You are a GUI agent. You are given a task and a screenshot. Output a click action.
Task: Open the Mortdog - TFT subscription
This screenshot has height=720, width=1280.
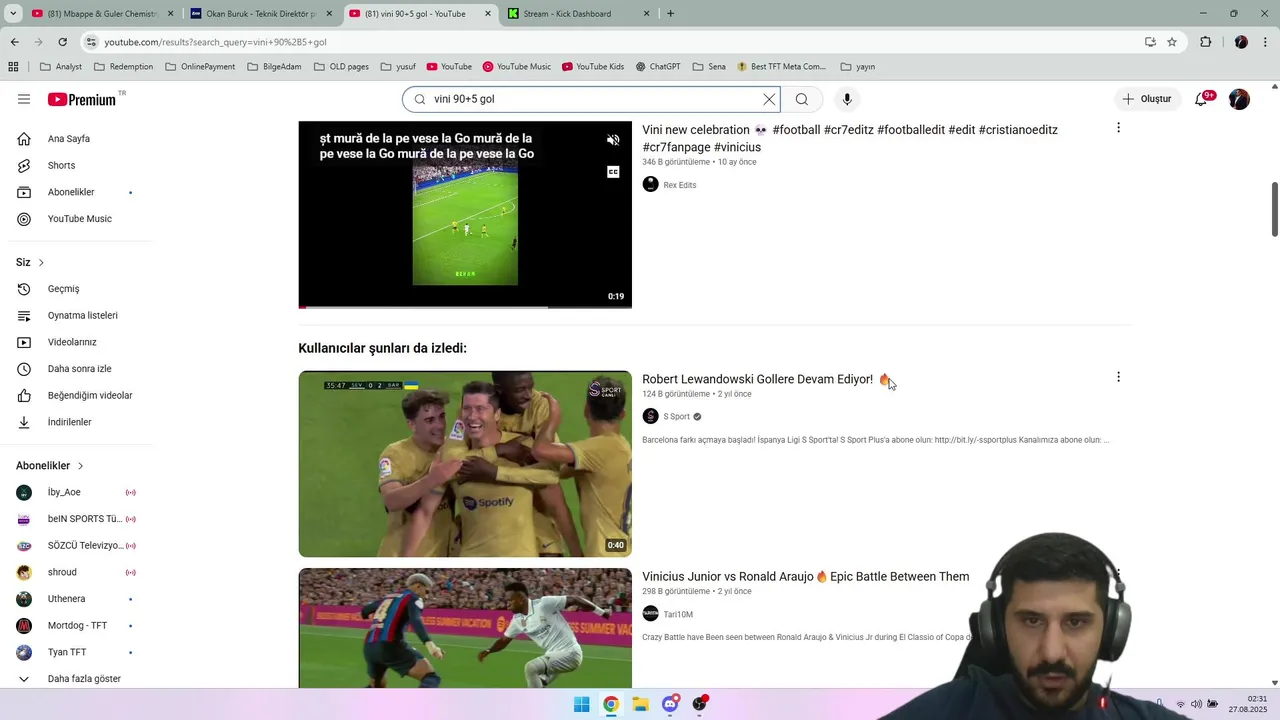click(76, 625)
